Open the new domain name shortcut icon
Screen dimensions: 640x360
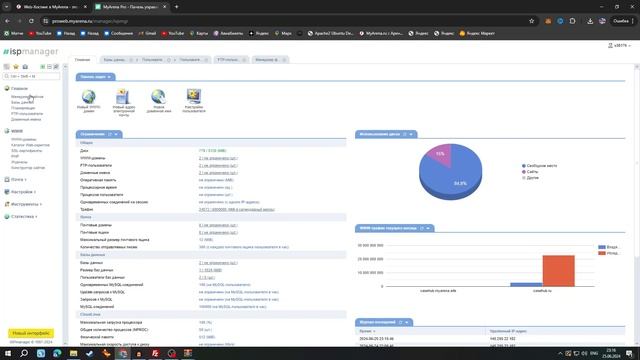(158, 97)
